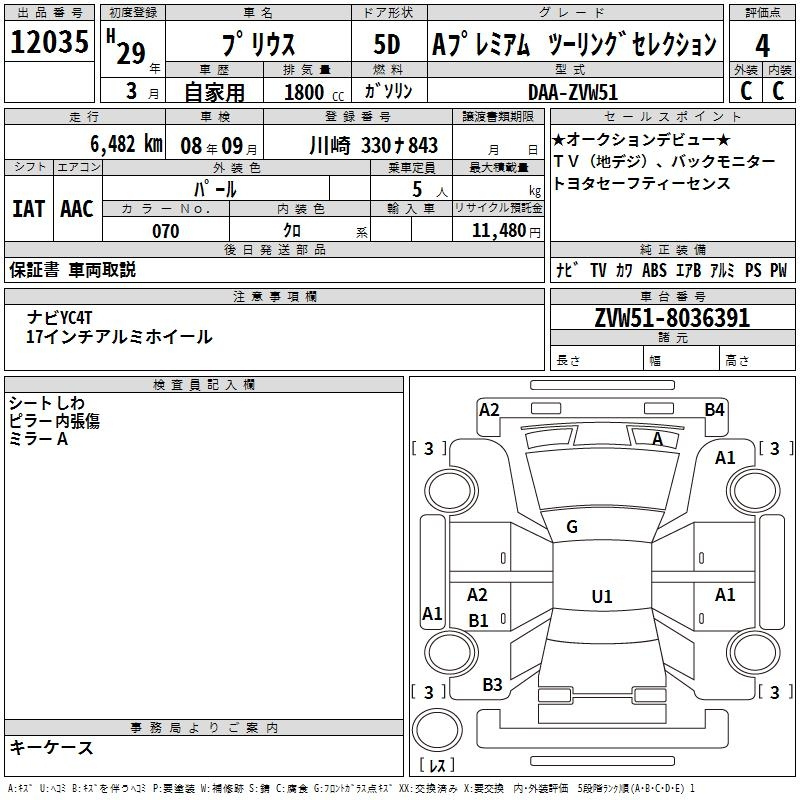
Task: Click the 幅 dimension cell
Action: tap(681, 359)
